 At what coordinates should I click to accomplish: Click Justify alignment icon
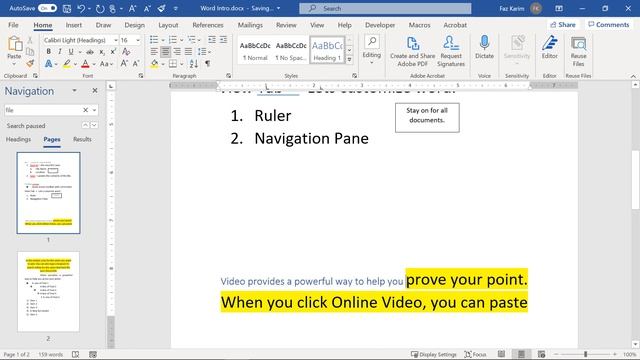[x=188, y=52]
